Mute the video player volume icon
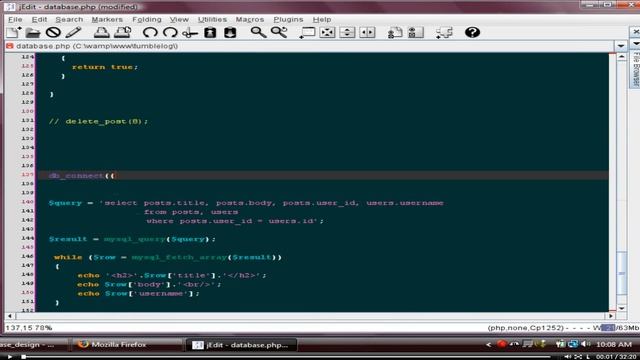 coord(568,357)
